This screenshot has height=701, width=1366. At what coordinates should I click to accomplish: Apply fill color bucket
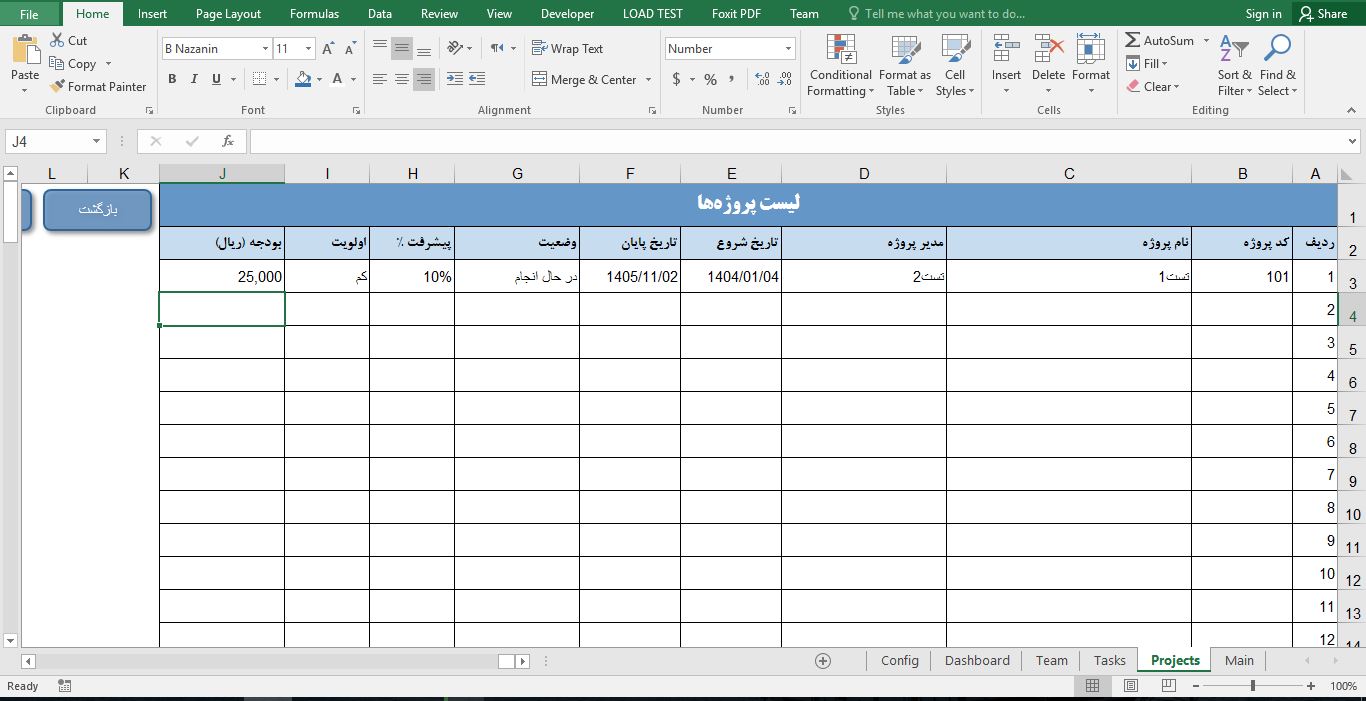point(304,79)
